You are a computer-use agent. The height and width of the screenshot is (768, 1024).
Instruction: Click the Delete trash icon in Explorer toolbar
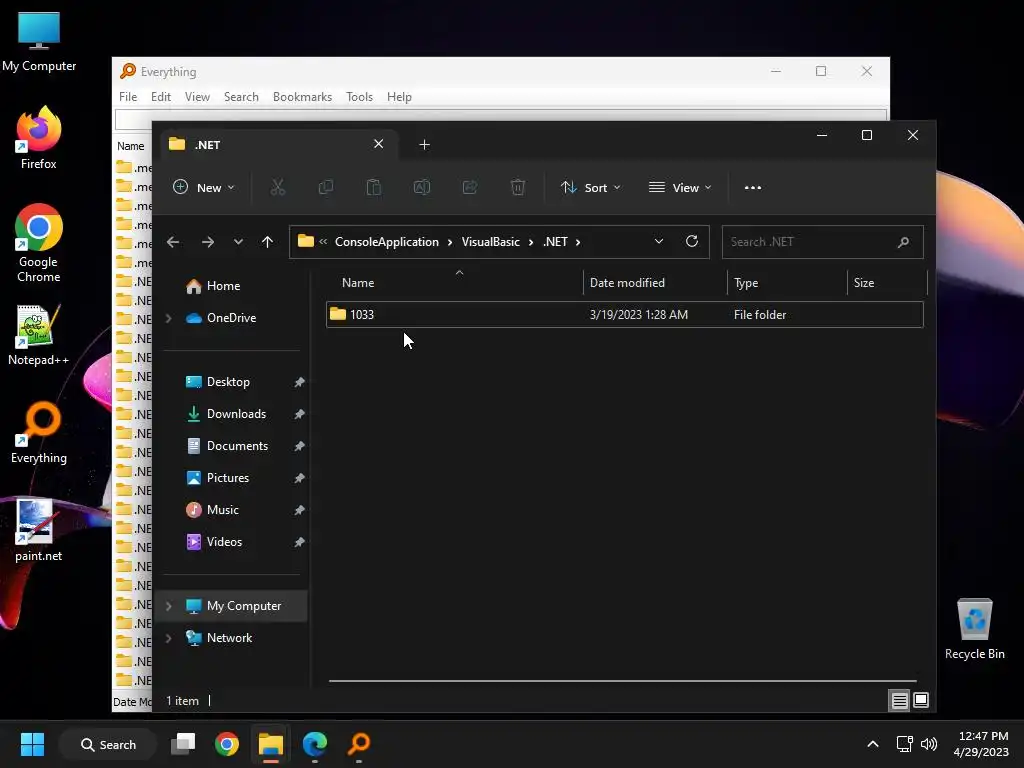pos(518,187)
